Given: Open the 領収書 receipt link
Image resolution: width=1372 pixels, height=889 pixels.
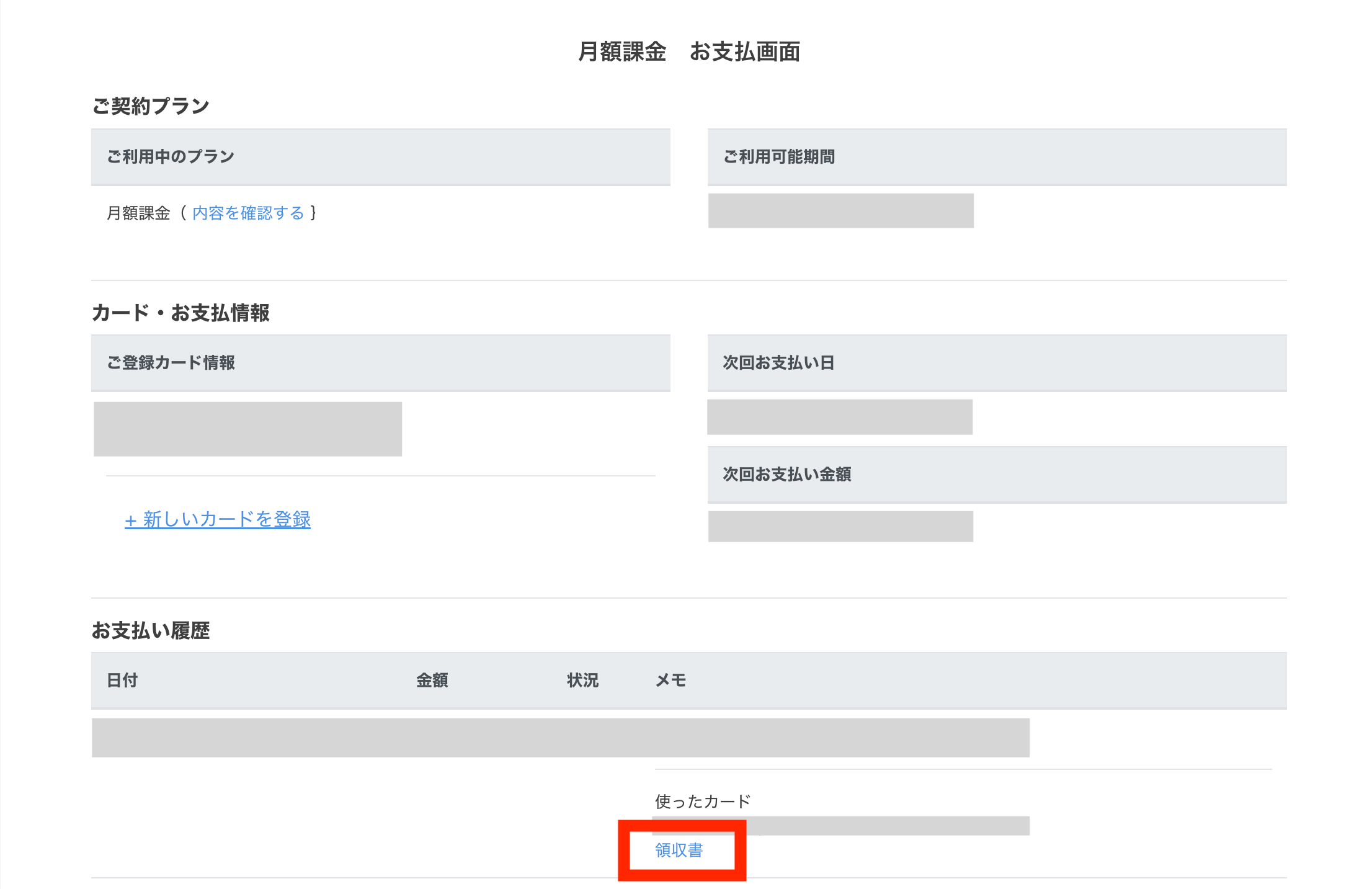Looking at the screenshot, I should click(679, 850).
